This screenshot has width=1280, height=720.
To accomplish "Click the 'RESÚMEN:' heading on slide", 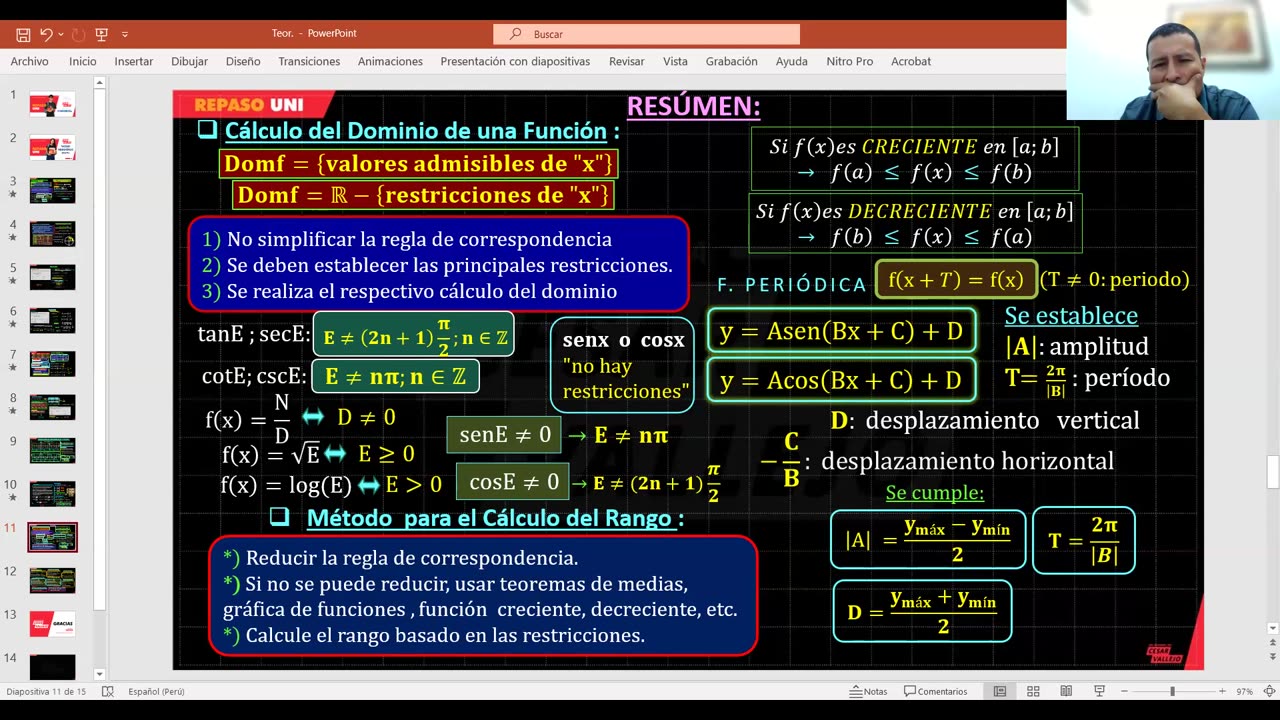I will 693,106.
